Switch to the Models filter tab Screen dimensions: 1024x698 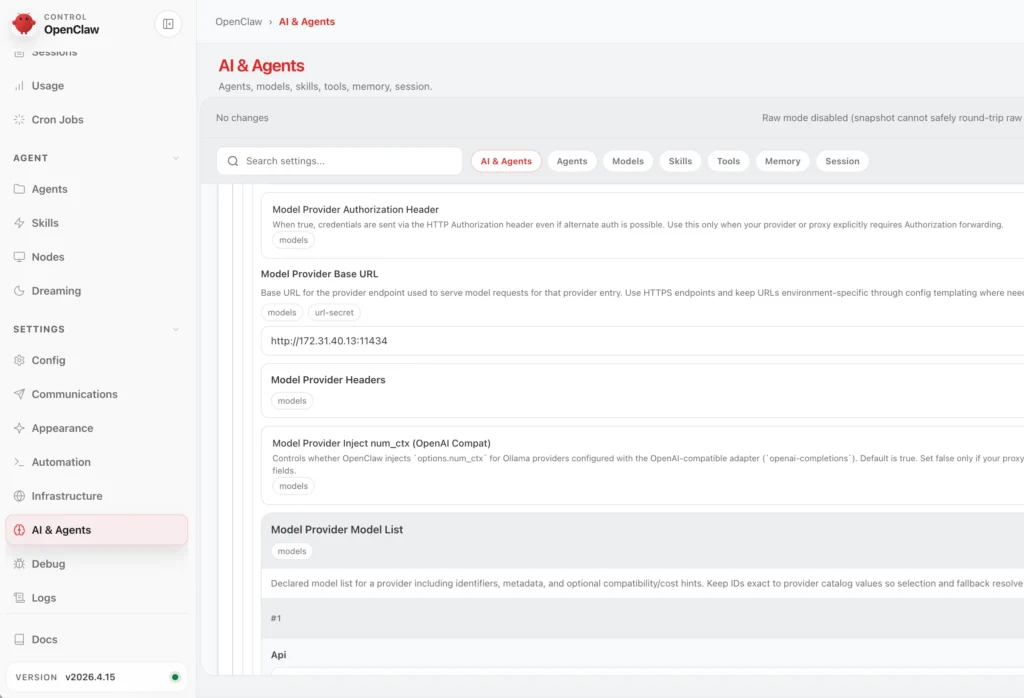pos(628,161)
